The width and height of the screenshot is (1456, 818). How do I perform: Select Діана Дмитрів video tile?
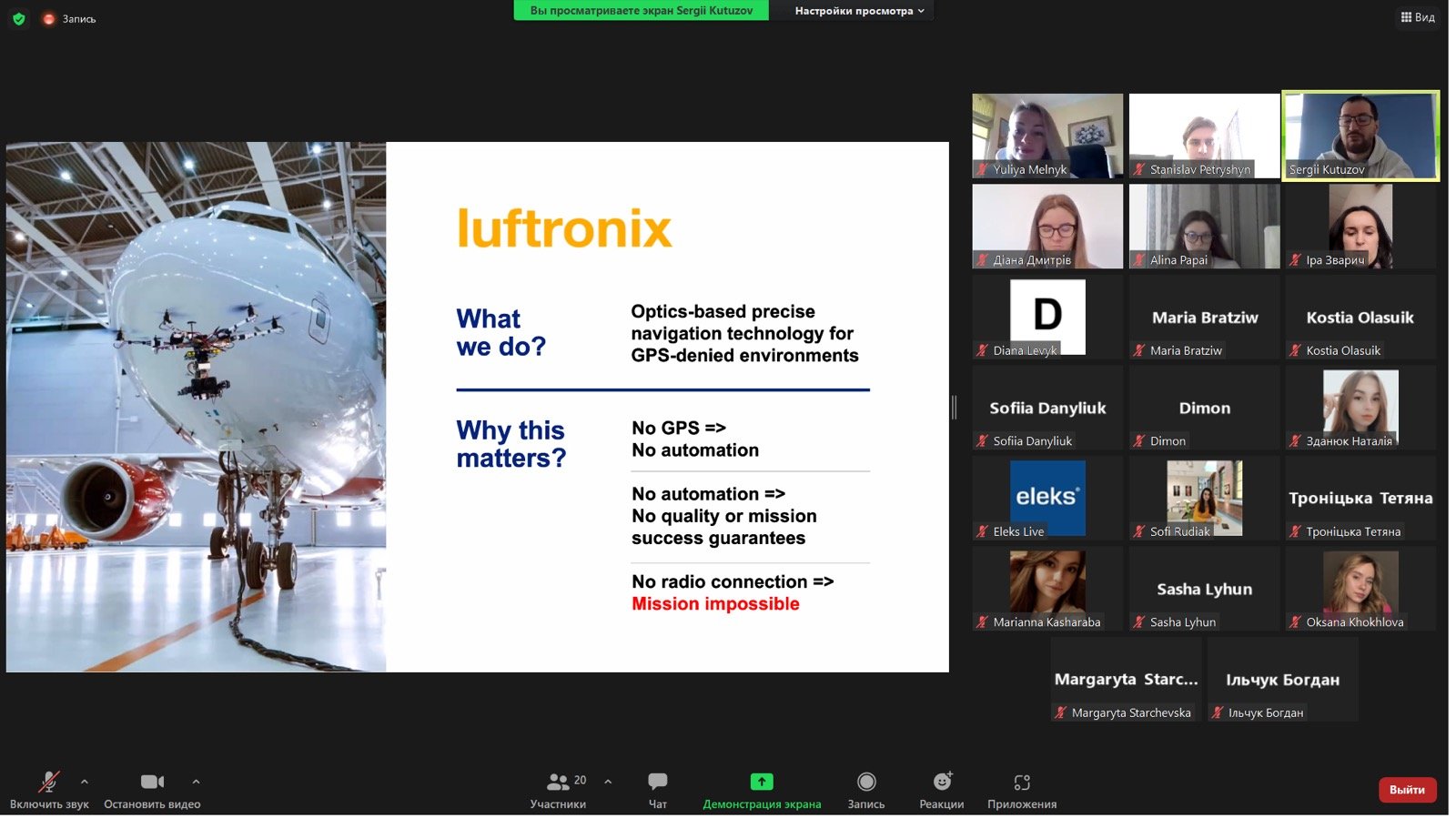[1047, 226]
